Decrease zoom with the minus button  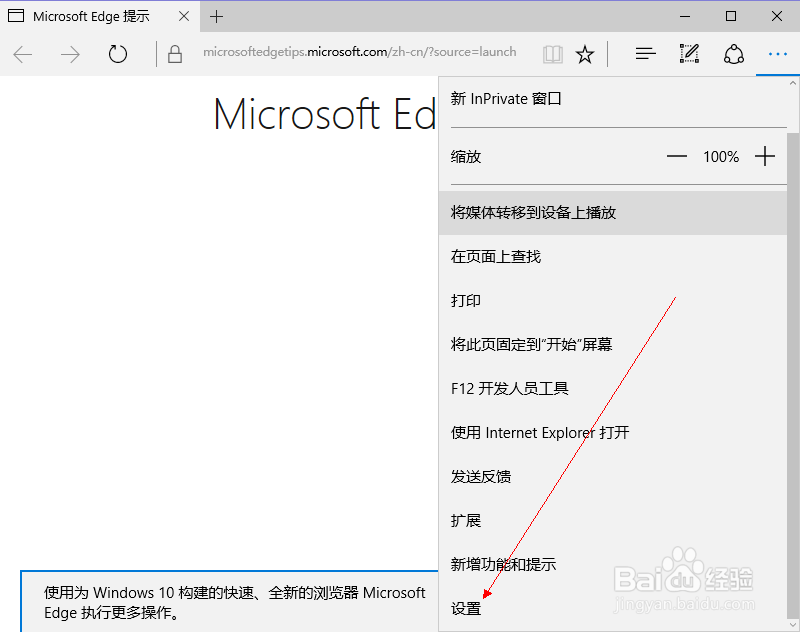coord(677,156)
